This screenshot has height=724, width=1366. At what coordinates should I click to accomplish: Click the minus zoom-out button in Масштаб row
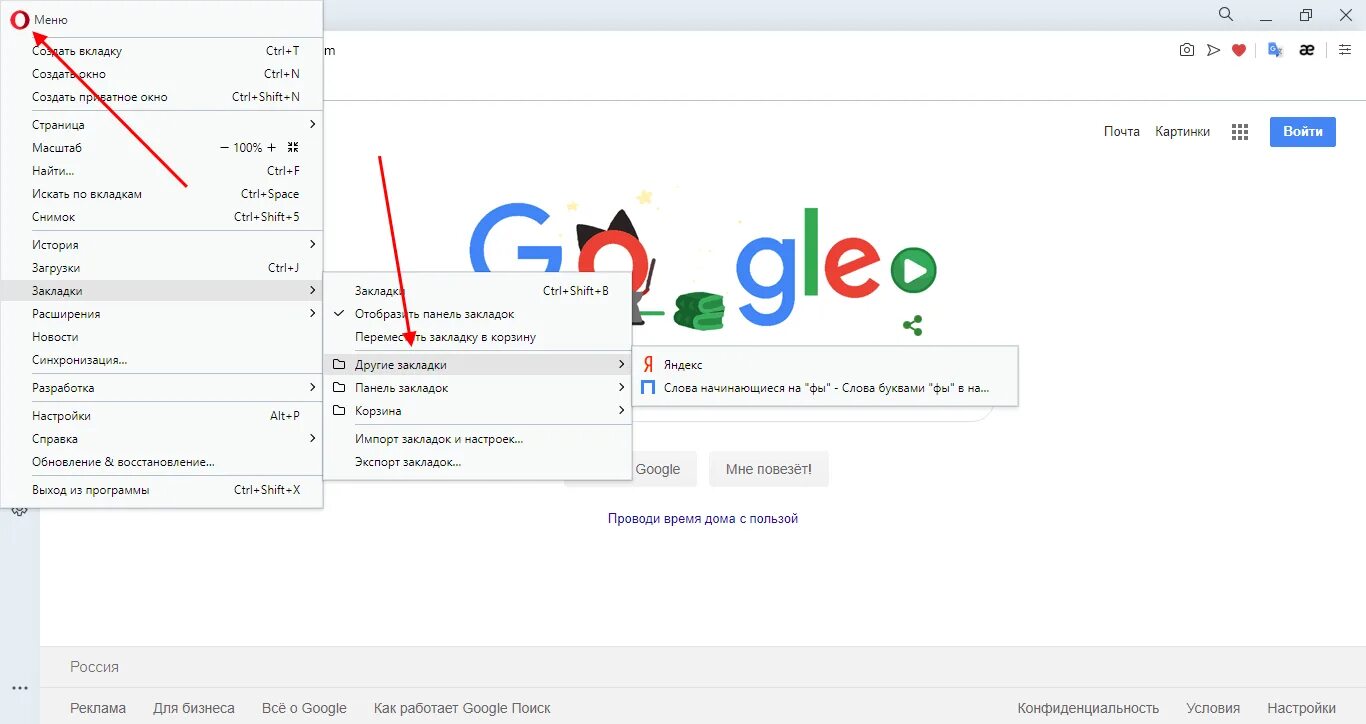(225, 148)
